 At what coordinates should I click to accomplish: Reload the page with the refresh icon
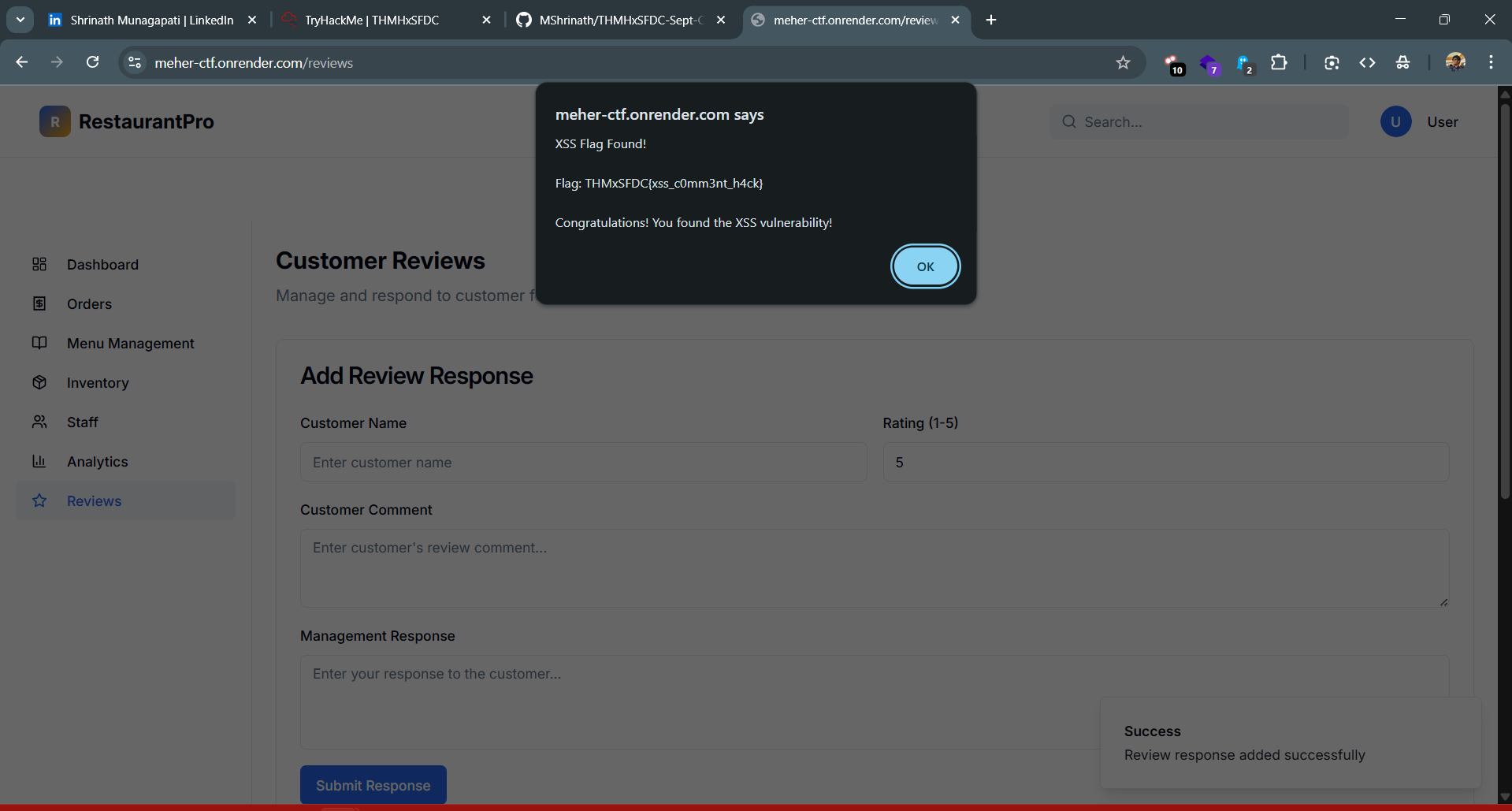(x=92, y=62)
